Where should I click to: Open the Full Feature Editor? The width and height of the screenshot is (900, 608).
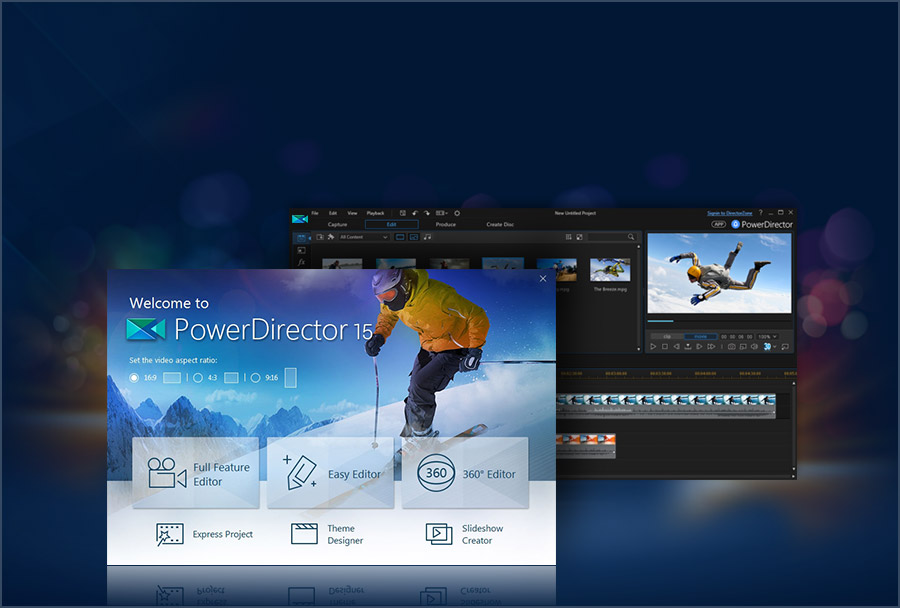coord(196,473)
